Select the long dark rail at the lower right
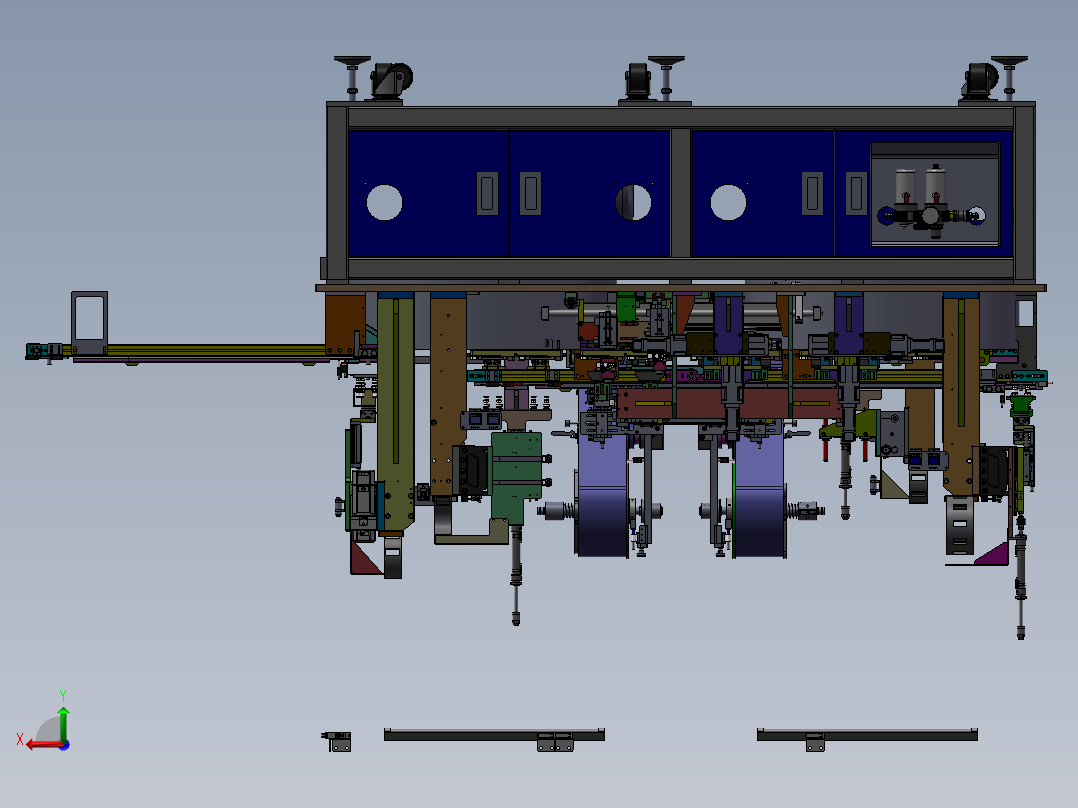Viewport: 1078px width, 808px height. [x=867, y=735]
